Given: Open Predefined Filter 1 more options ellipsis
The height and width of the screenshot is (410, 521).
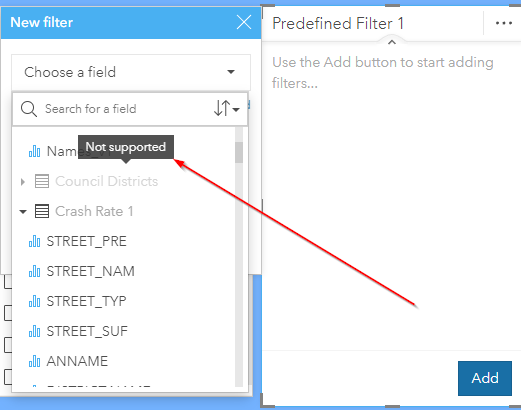Looking at the screenshot, I should point(504,23).
